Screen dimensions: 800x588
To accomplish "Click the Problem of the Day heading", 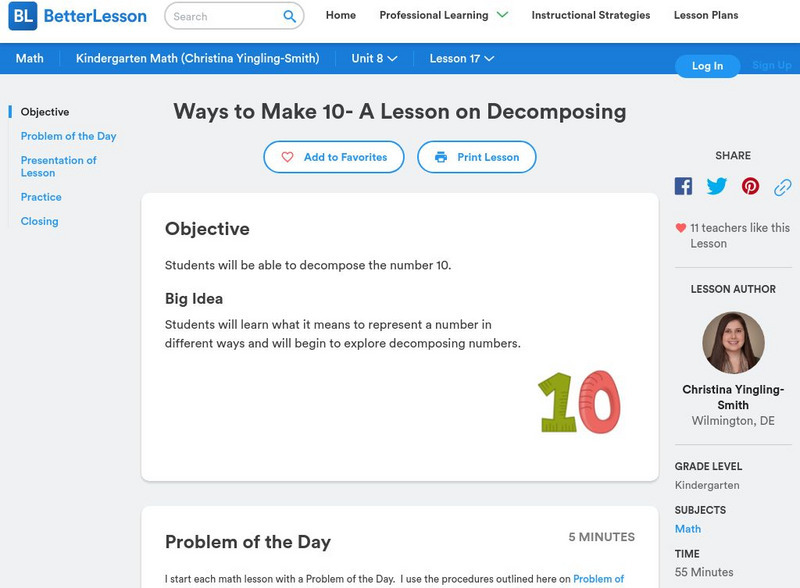I will 248,542.
